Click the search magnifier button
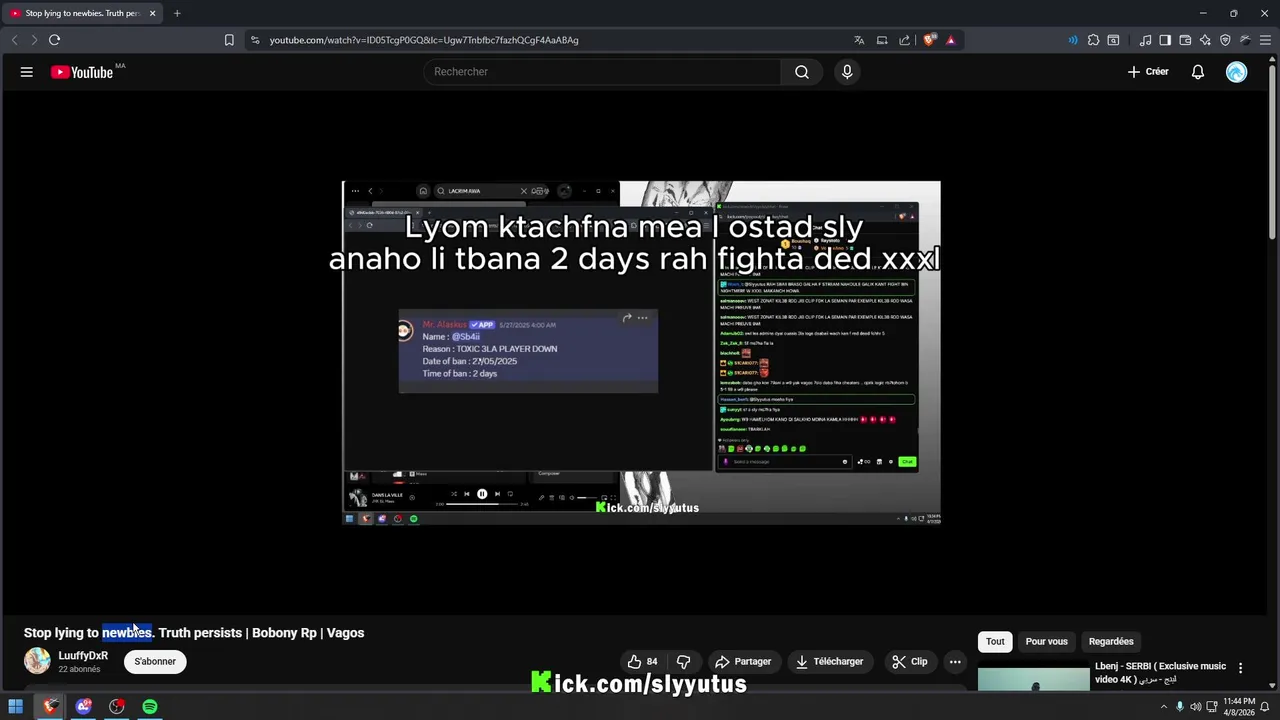1280x720 pixels. 802,72
